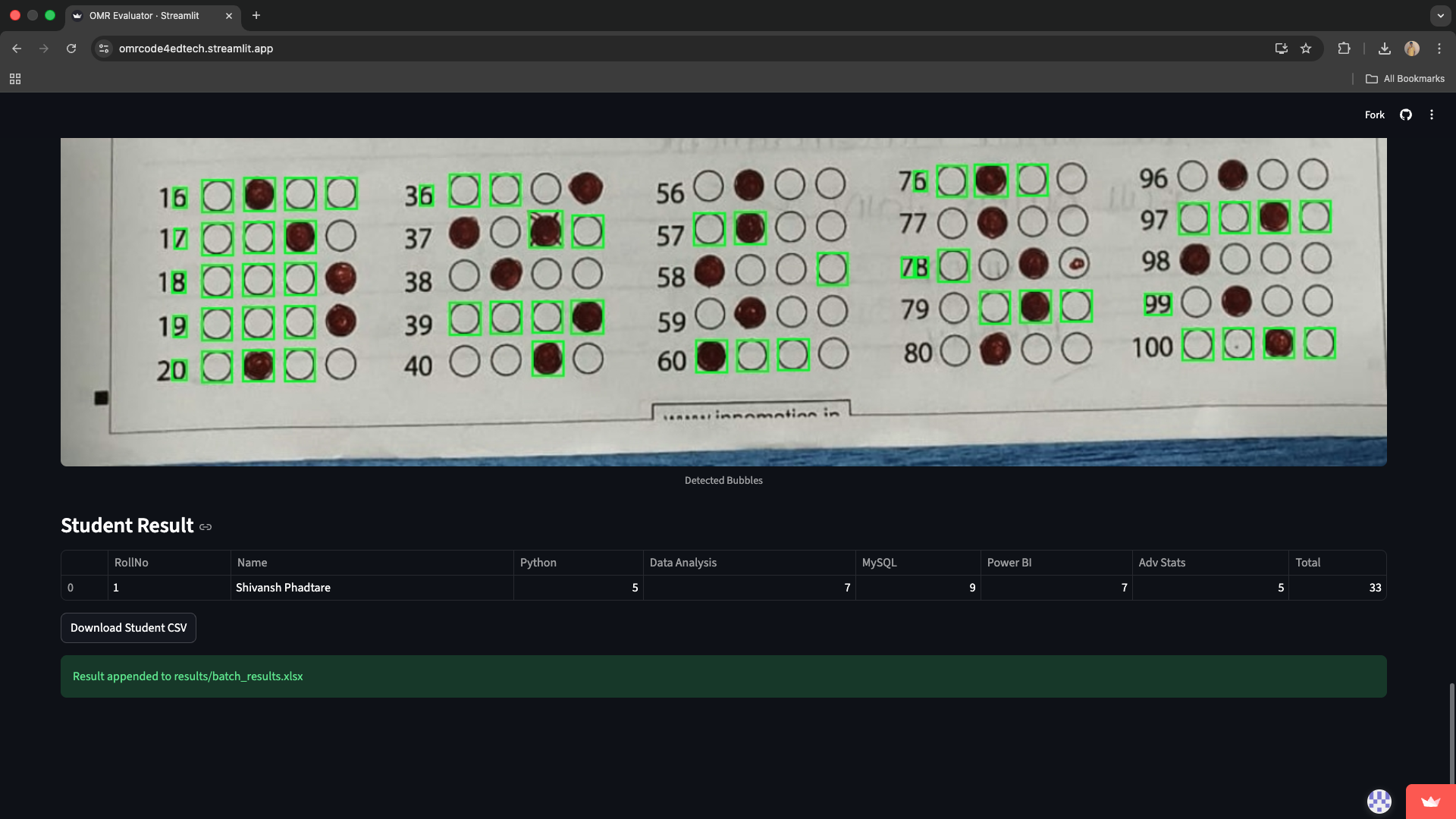Open Chrome downloads icon
The width and height of the screenshot is (1456, 819).
point(1384,49)
